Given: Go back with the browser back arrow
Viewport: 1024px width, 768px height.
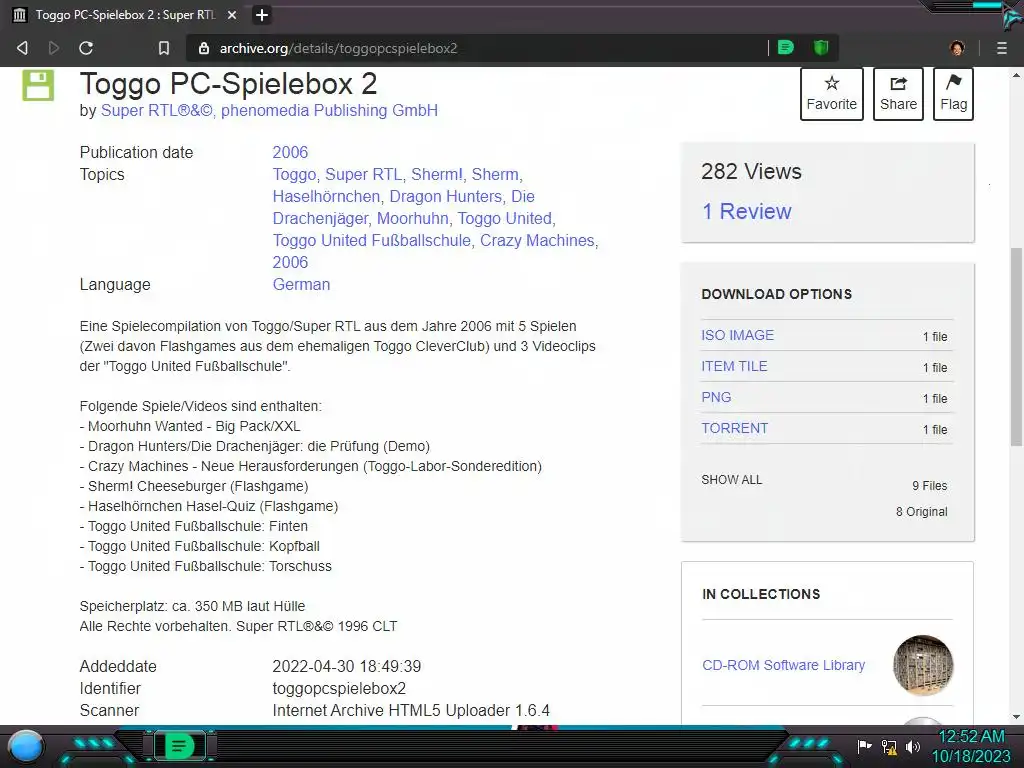Looking at the screenshot, I should click(22, 48).
